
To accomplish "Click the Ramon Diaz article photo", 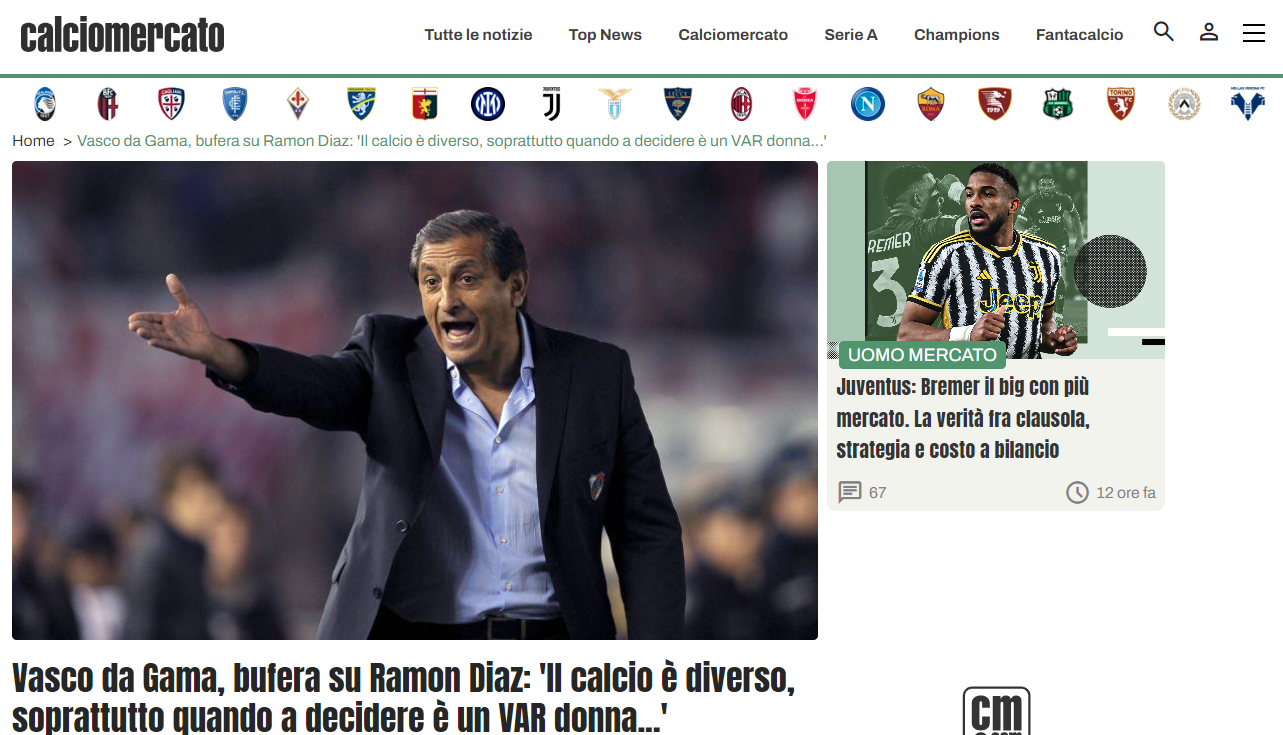I will [415, 400].
